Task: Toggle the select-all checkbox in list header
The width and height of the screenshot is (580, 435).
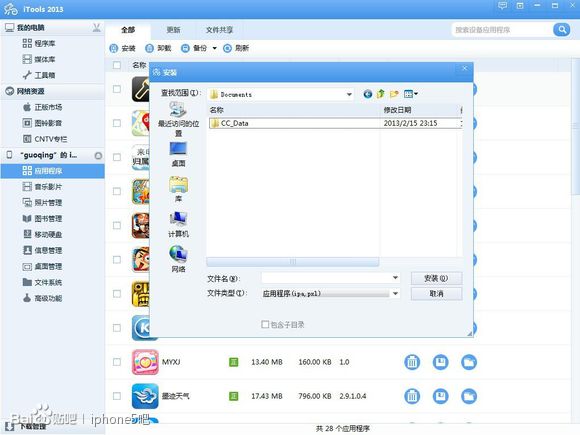Action: click(x=117, y=65)
